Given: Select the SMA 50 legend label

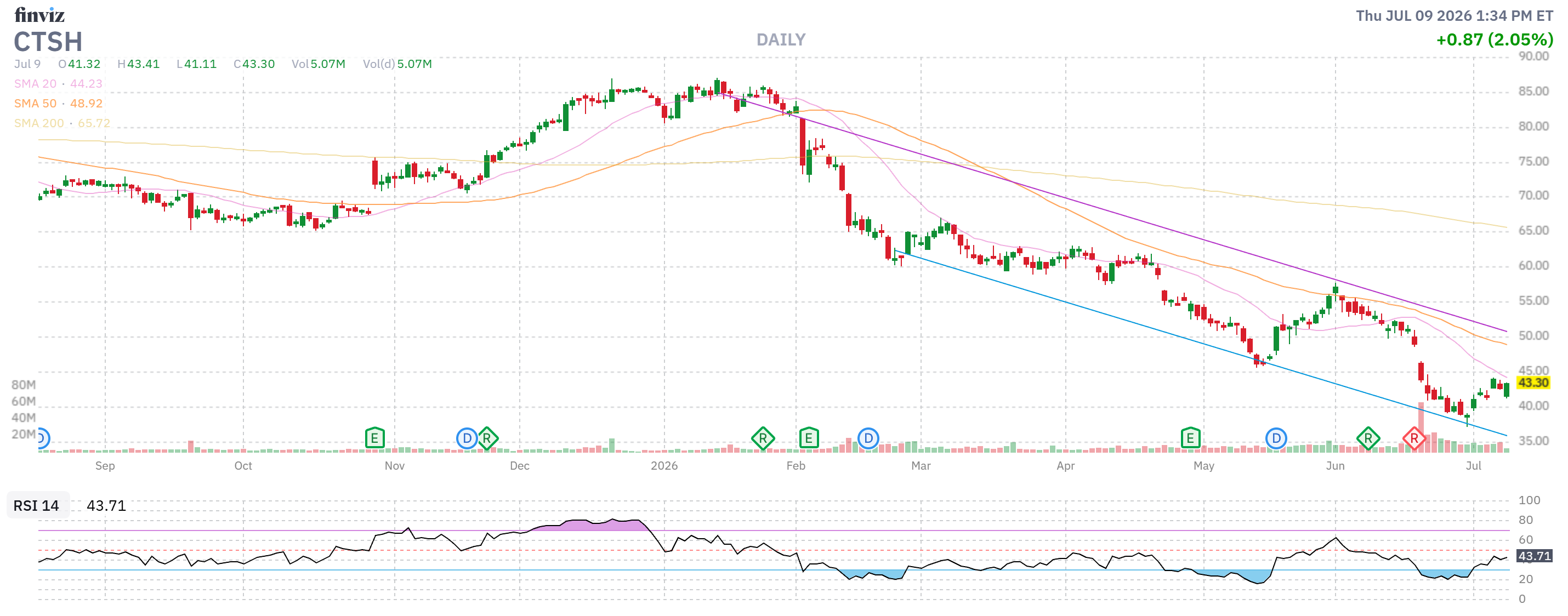Looking at the screenshot, I should (35, 104).
